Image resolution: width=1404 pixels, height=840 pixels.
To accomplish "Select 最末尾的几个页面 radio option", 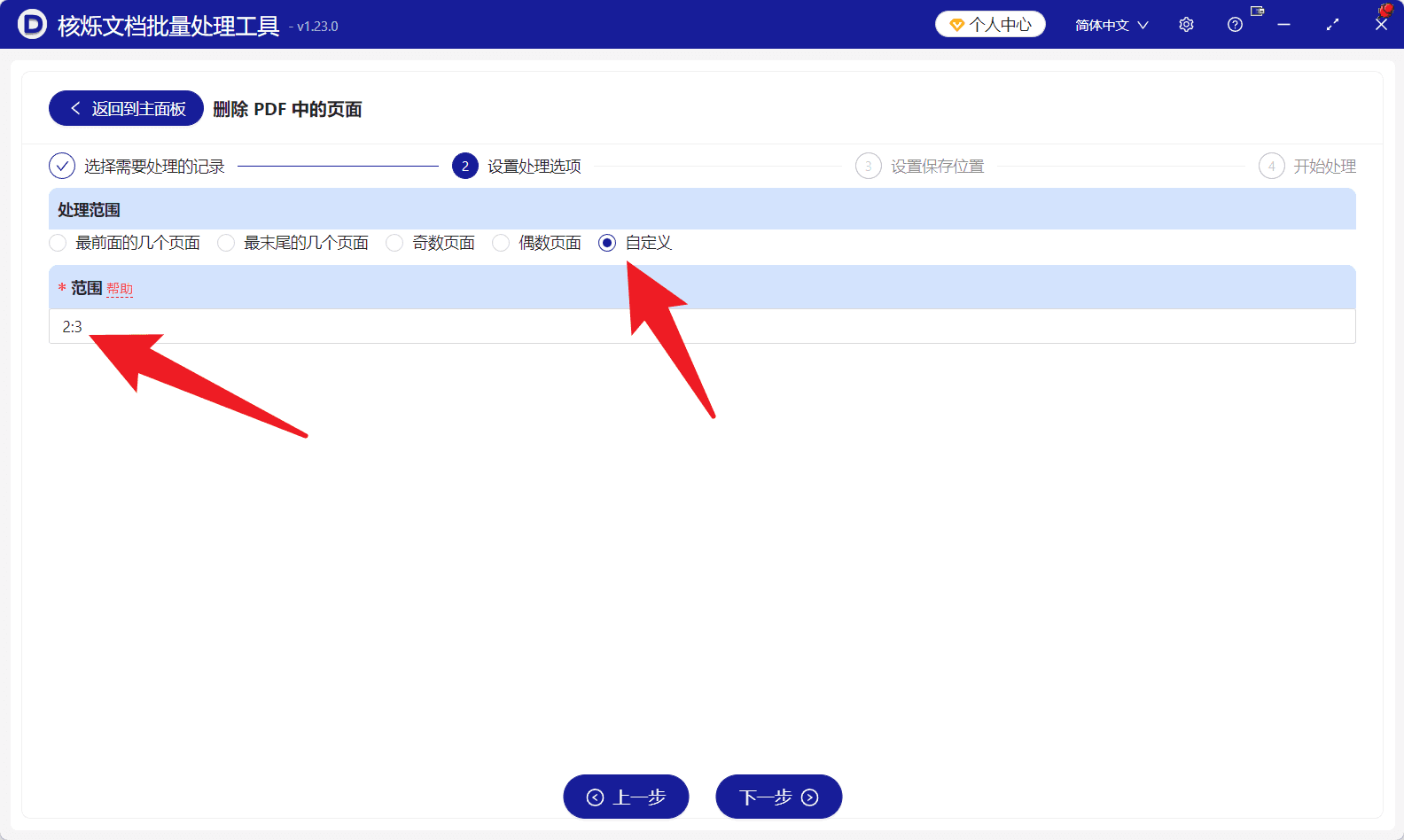I will click(x=293, y=243).
